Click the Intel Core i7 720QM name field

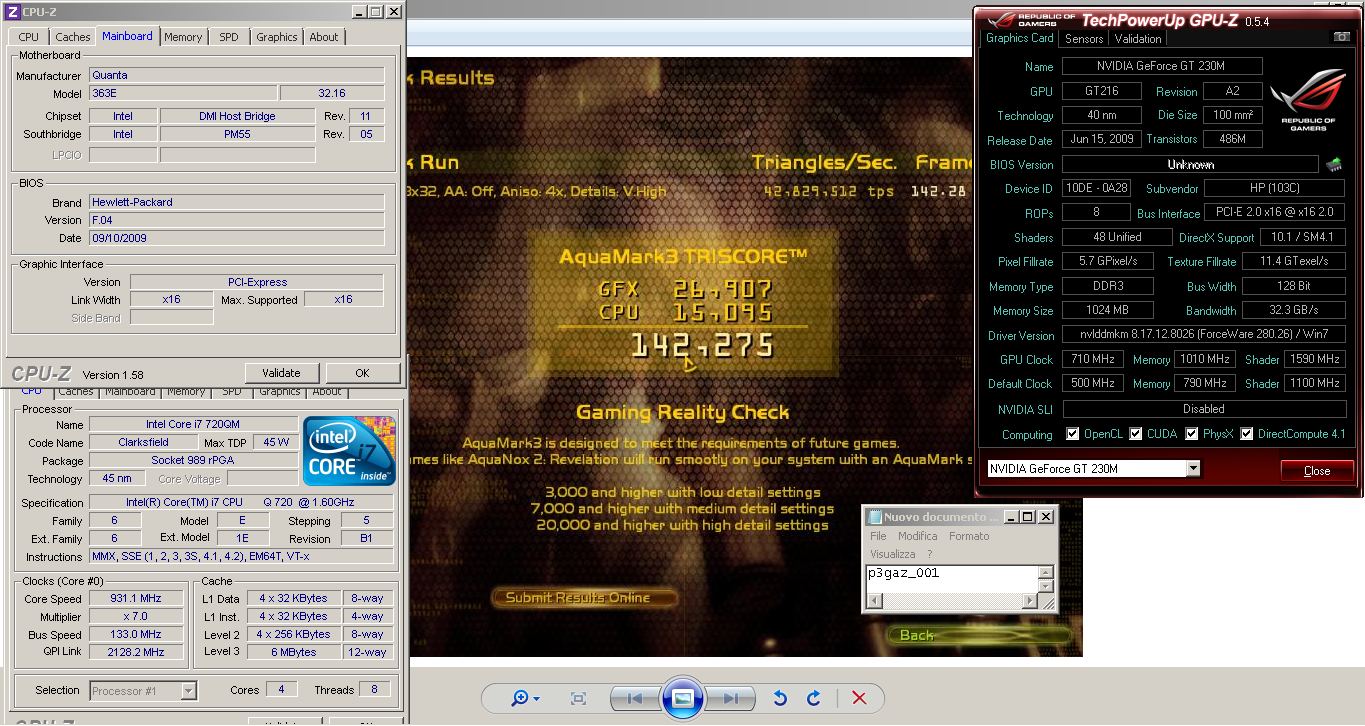coord(193,424)
